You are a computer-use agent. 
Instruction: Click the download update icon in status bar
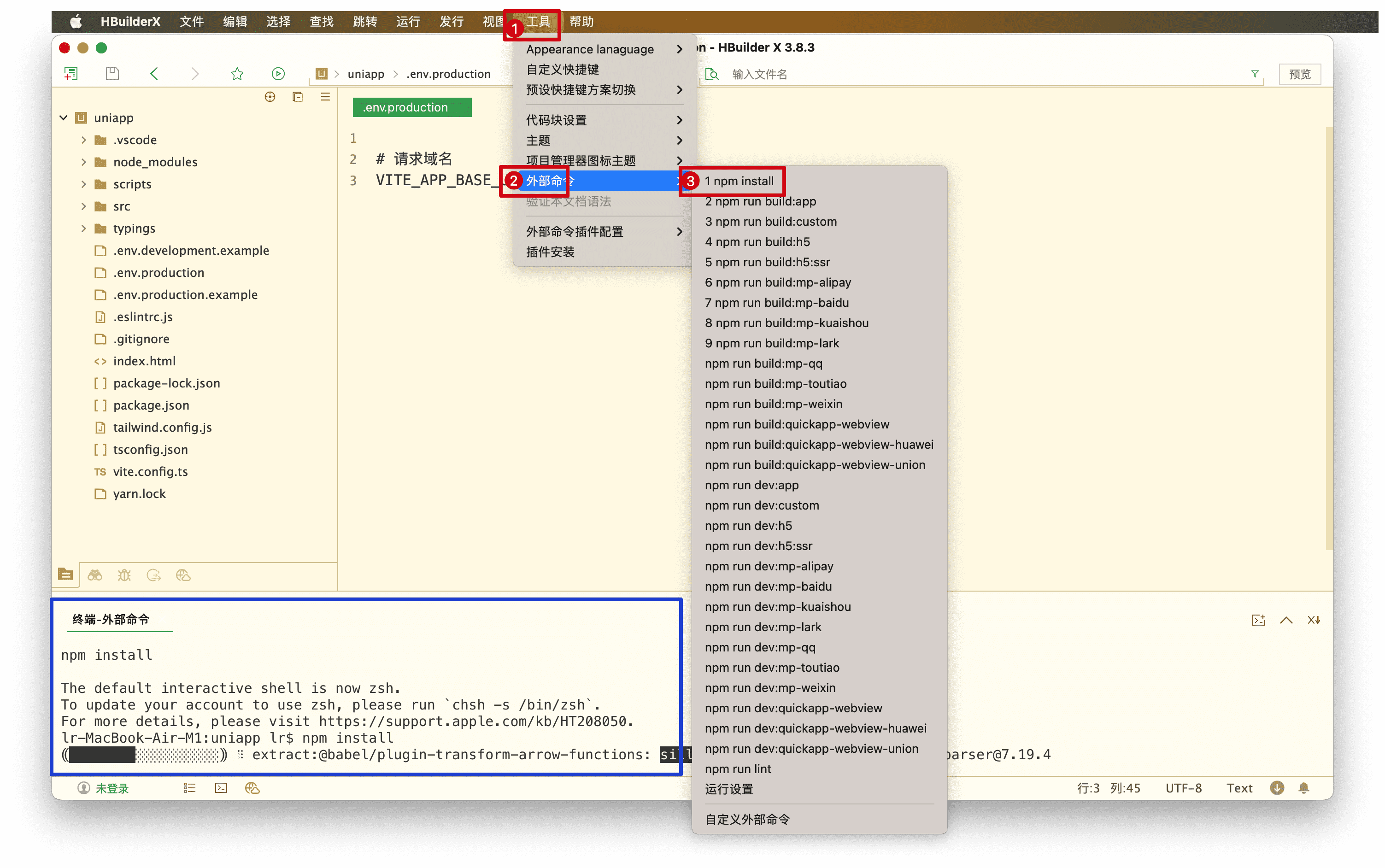coord(1277,788)
